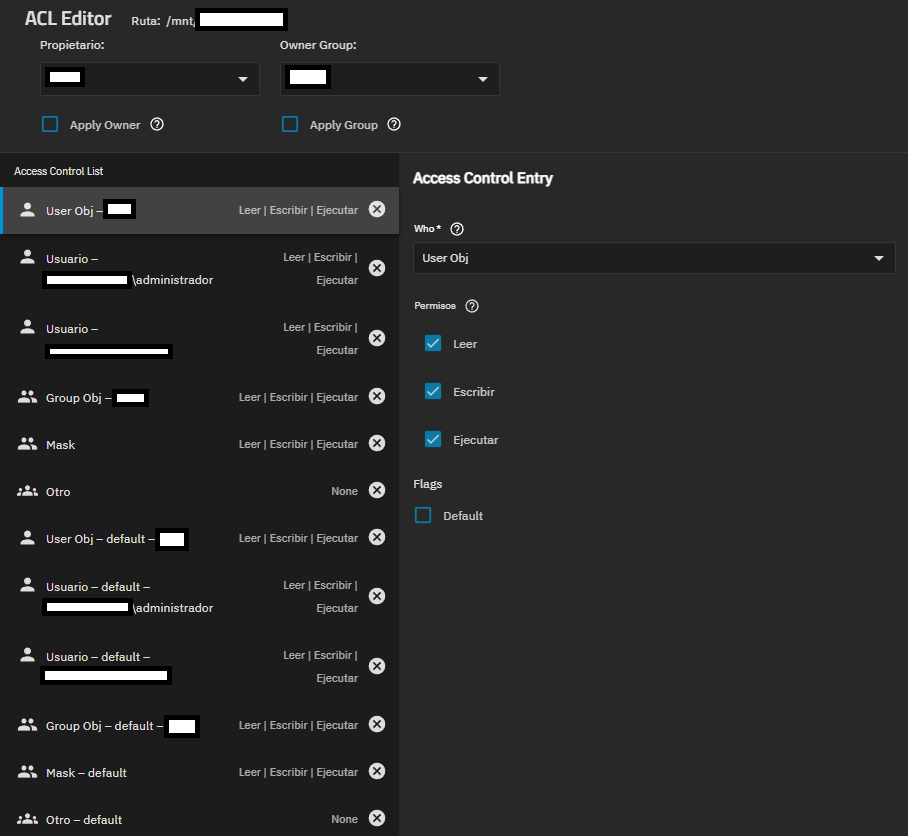Delete the User Obj – default entry

click(377, 537)
